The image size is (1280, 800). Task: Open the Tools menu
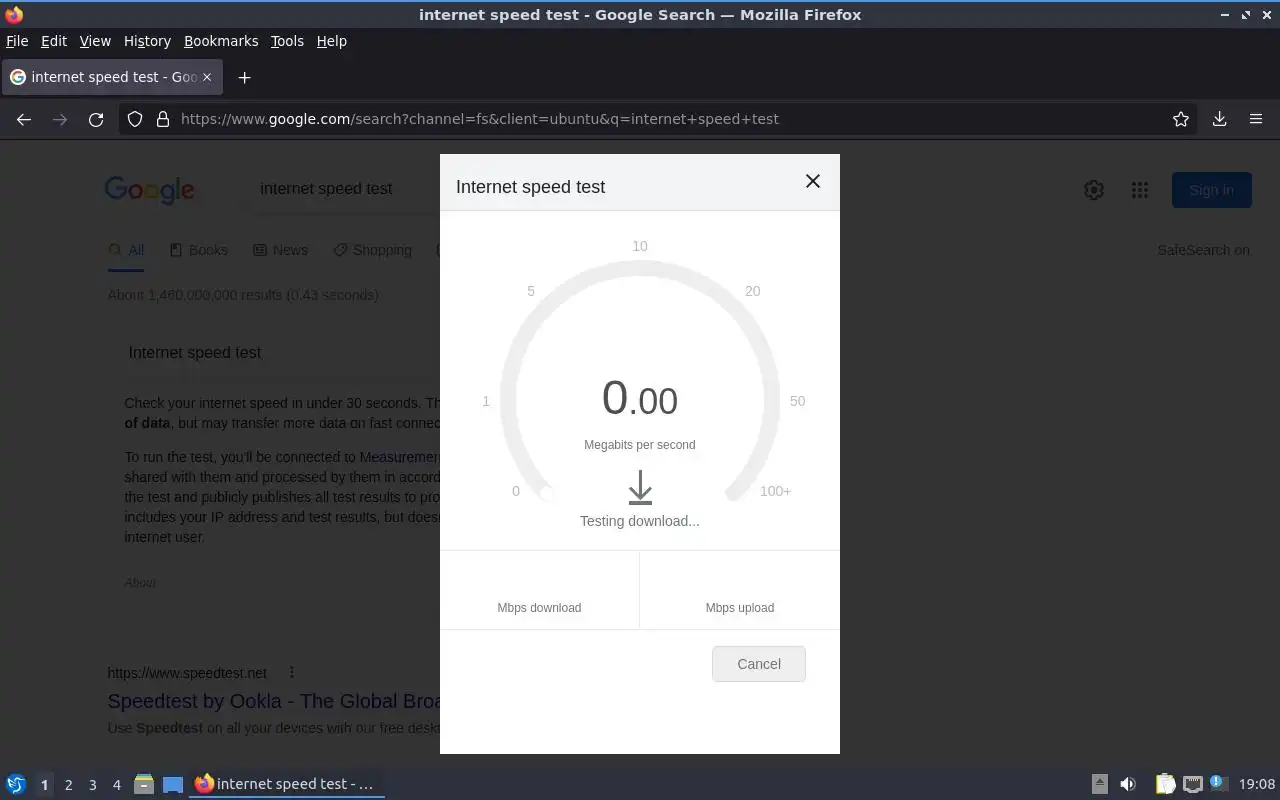coord(287,41)
